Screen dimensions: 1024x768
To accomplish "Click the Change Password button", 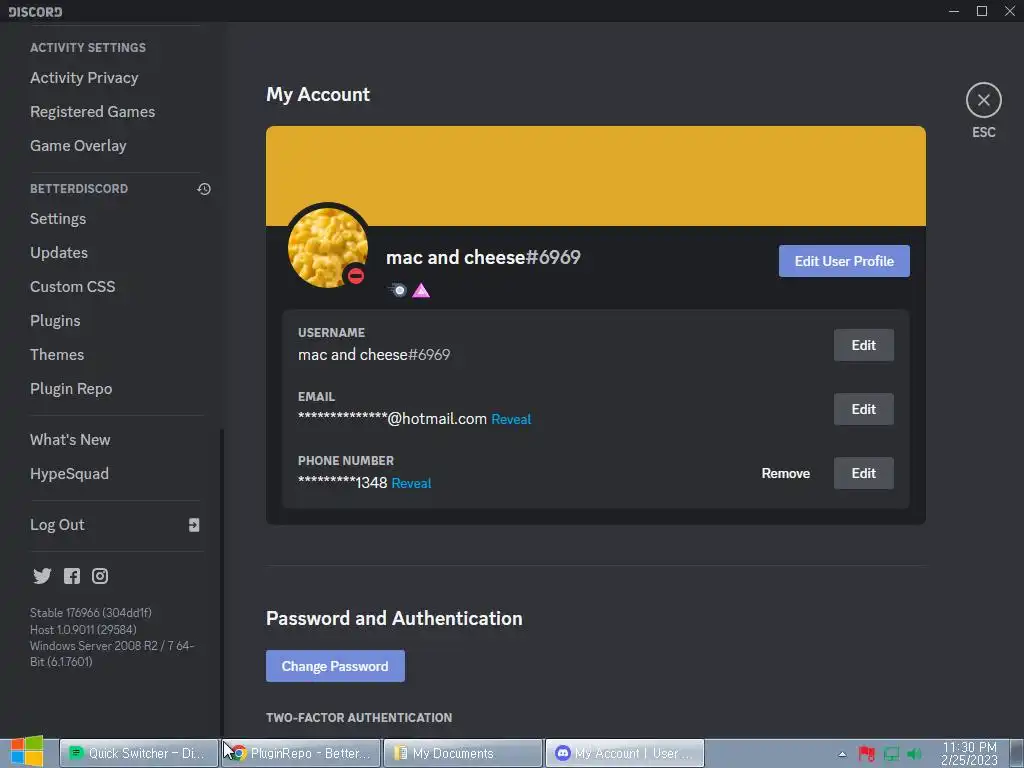I will coord(335,666).
